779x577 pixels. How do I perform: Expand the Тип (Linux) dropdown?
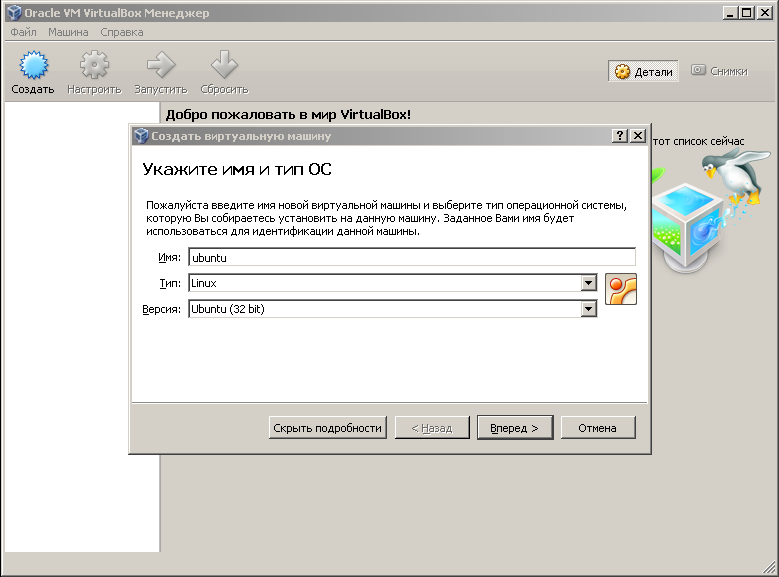pos(588,283)
